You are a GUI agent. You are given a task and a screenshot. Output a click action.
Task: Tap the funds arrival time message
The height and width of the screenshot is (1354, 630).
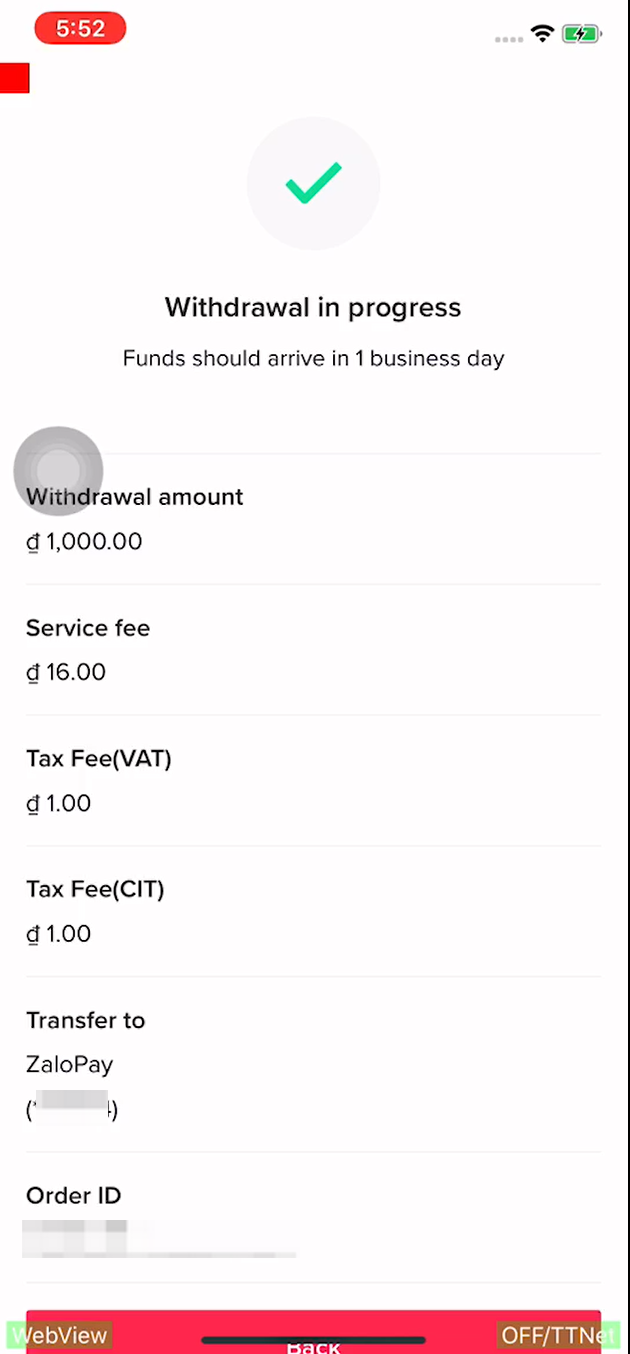coord(313,358)
